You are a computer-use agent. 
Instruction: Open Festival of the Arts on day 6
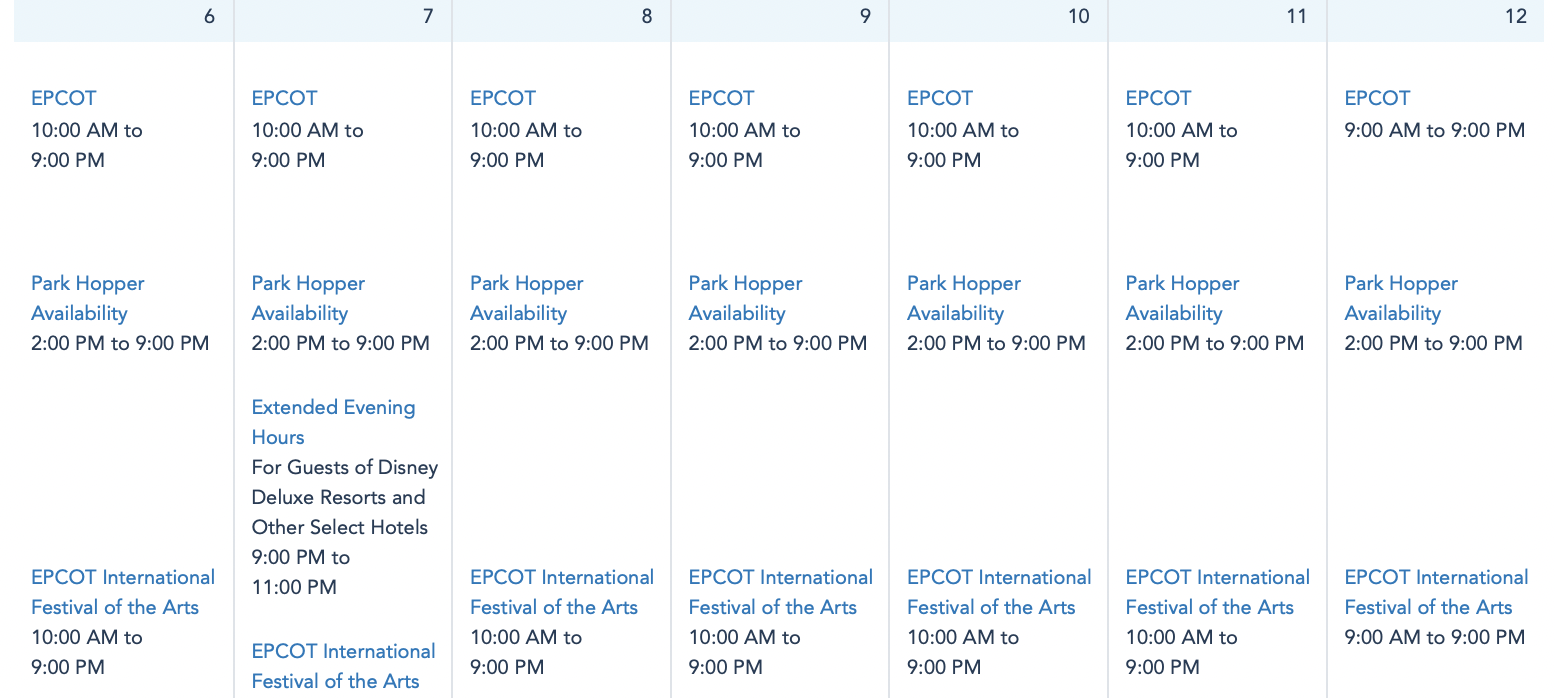123,592
